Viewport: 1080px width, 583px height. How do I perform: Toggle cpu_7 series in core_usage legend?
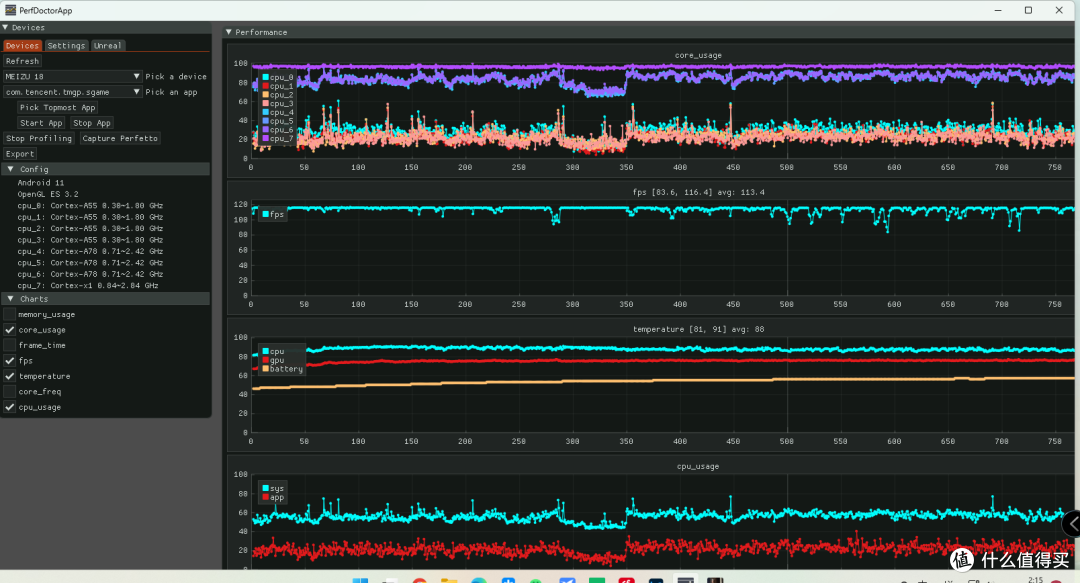coord(278,139)
